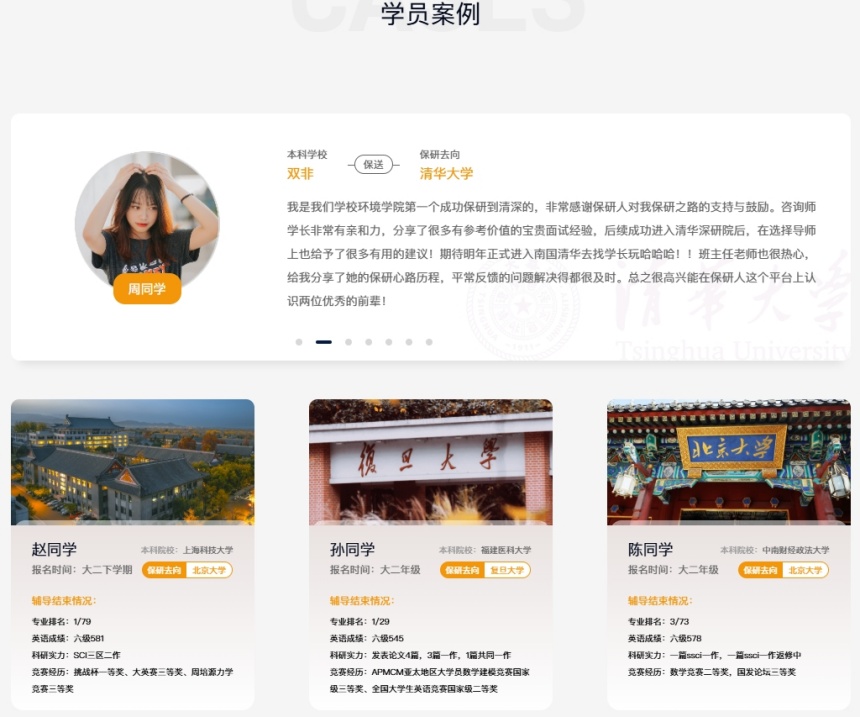
Task: Click 报名时间: 大二下学期 on 赵同学 card
Action: [82, 570]
